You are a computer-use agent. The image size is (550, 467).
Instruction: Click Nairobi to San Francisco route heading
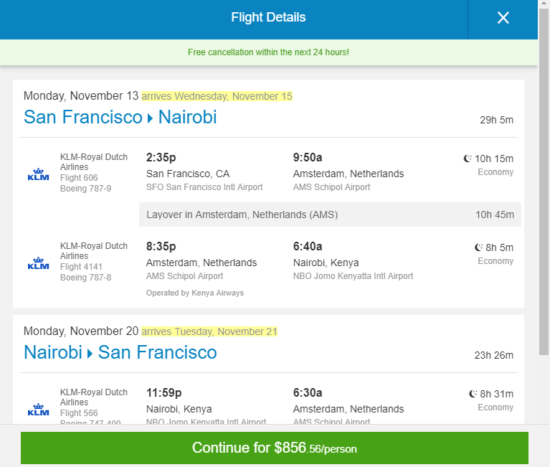[120, 352]
